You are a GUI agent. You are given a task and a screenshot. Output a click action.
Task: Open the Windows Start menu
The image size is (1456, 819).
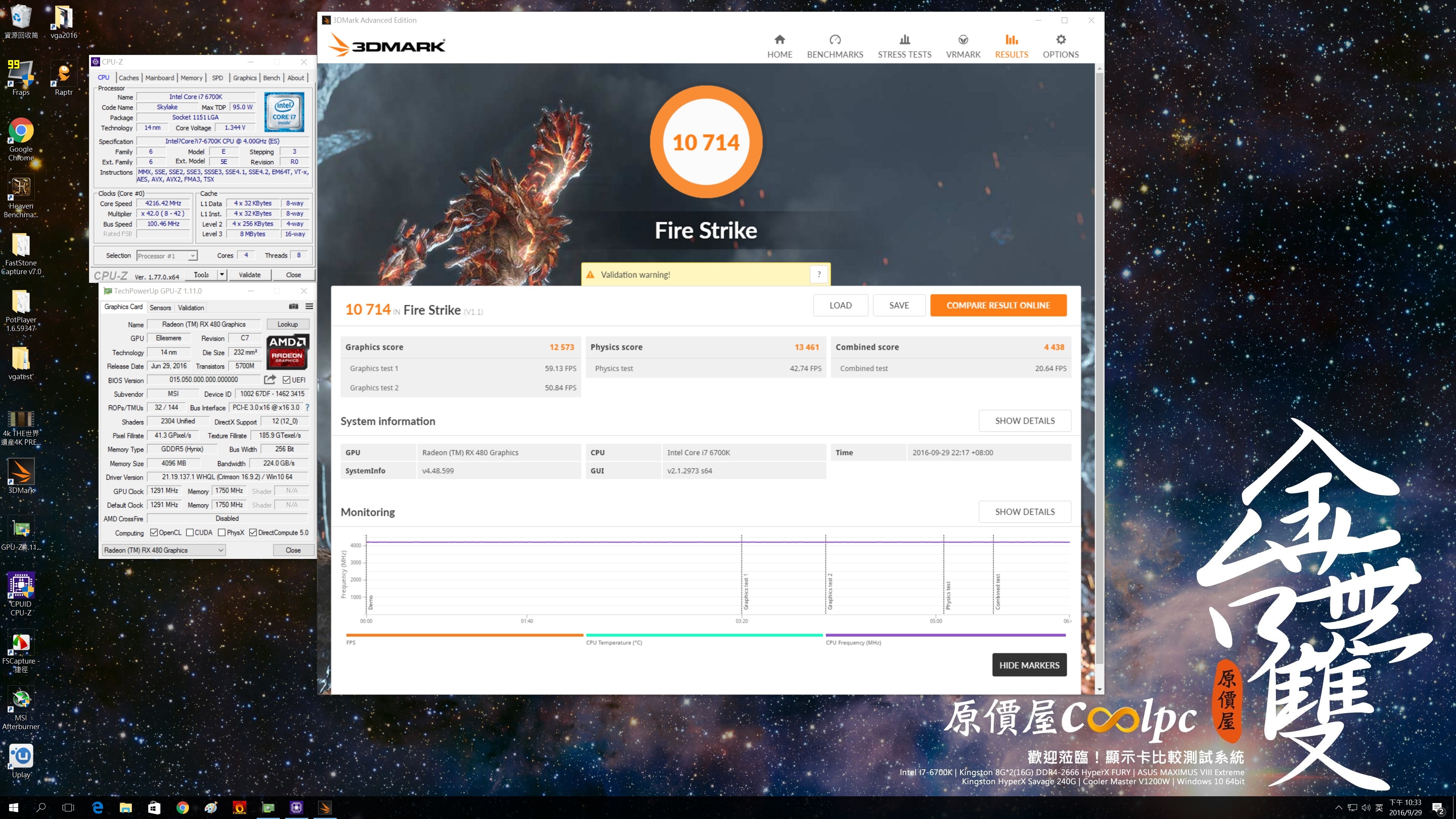pos(14,808)
